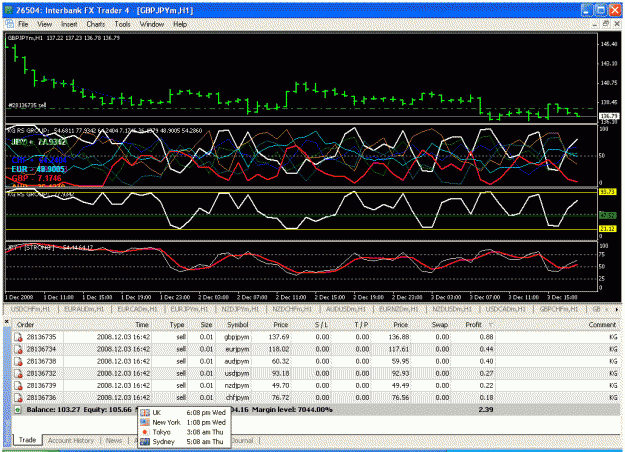625x452 pixels.
Task: Click the 93.73 yellow level label
Action: click(x=607, y=192)
